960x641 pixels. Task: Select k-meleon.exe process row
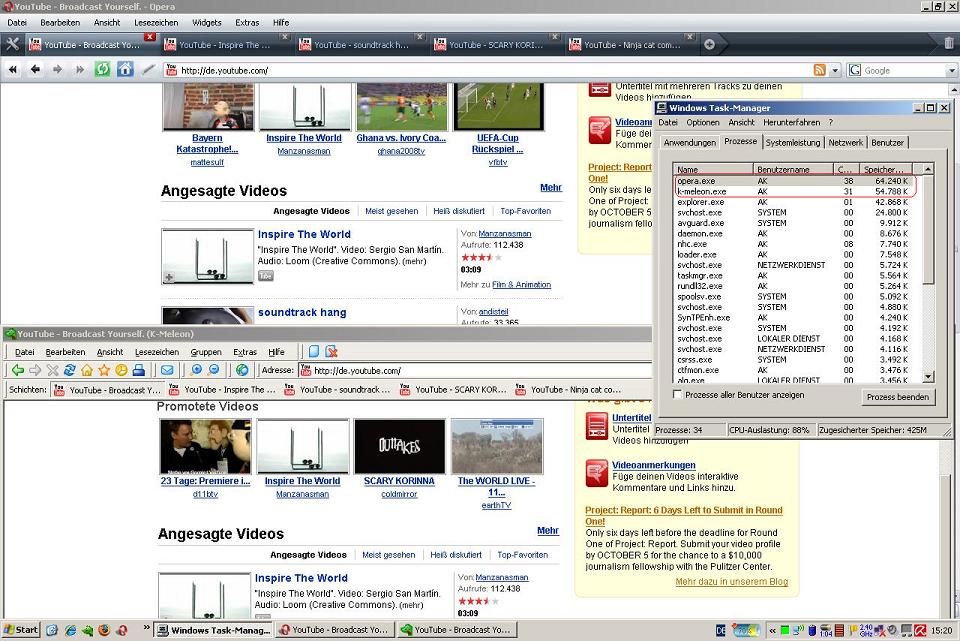(794, 192)
